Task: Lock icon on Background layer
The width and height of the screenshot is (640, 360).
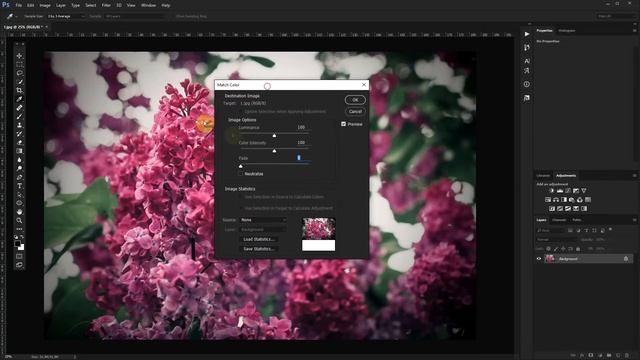Action: [x=626, y=259]
